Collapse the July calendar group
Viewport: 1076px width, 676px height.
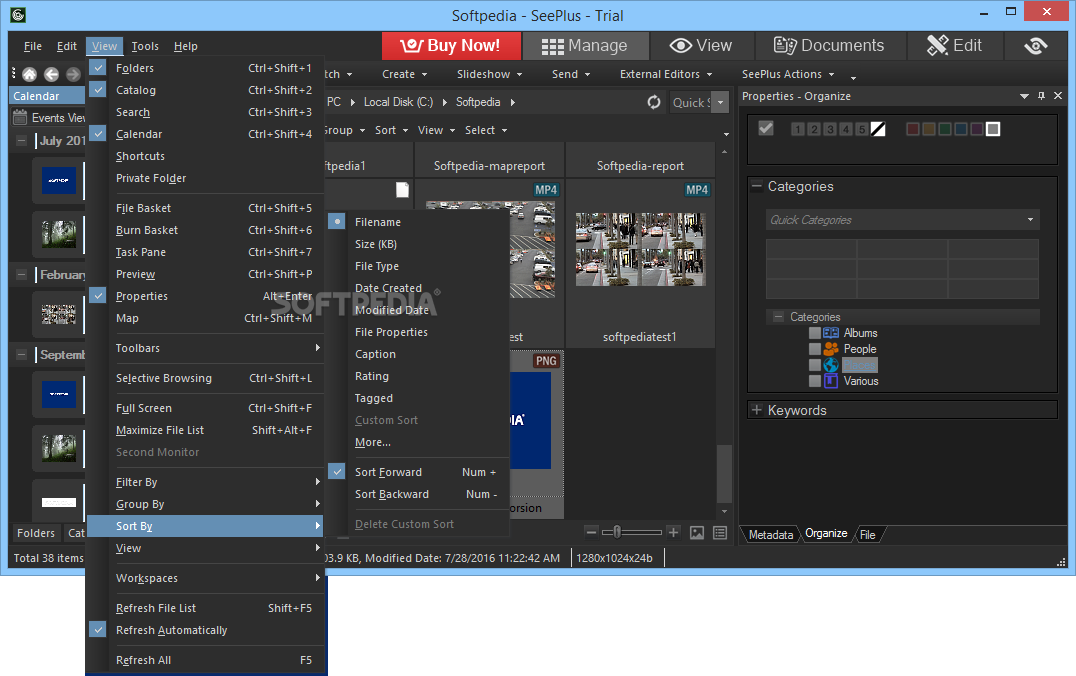[21, 141]
